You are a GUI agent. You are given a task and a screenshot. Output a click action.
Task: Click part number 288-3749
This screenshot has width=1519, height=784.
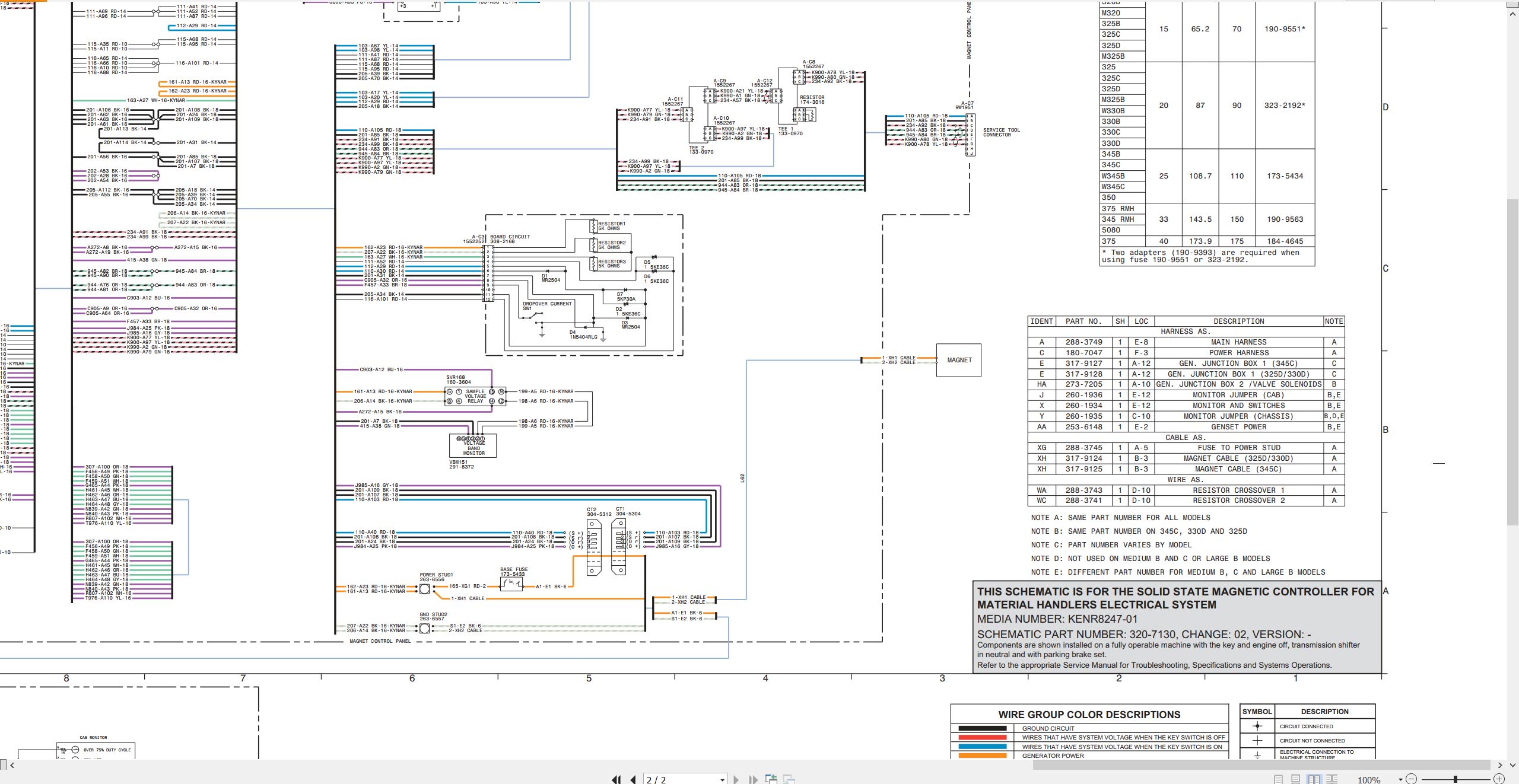tap(1083, 342)
